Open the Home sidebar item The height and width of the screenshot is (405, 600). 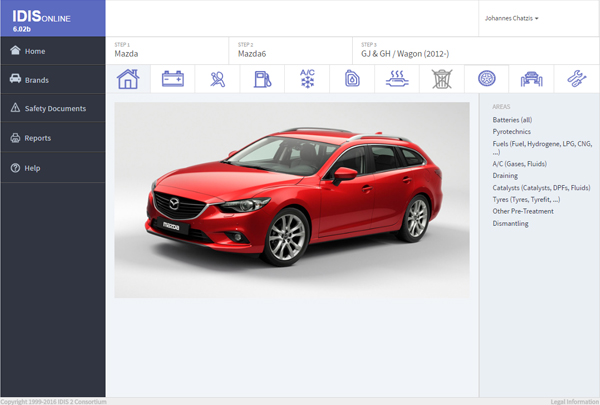(53, 51)
